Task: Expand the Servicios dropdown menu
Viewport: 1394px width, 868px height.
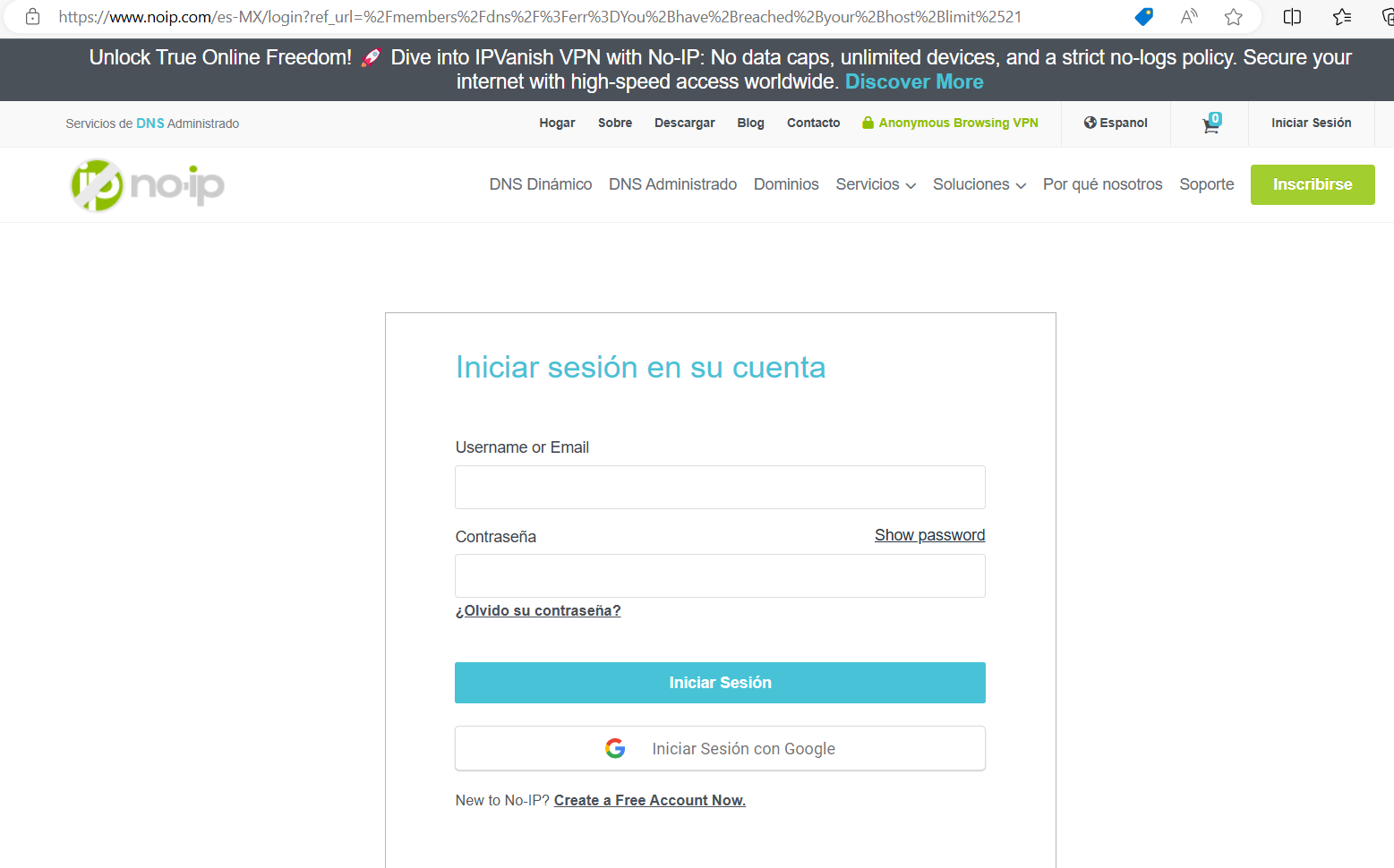Action: tap(876, 184)
